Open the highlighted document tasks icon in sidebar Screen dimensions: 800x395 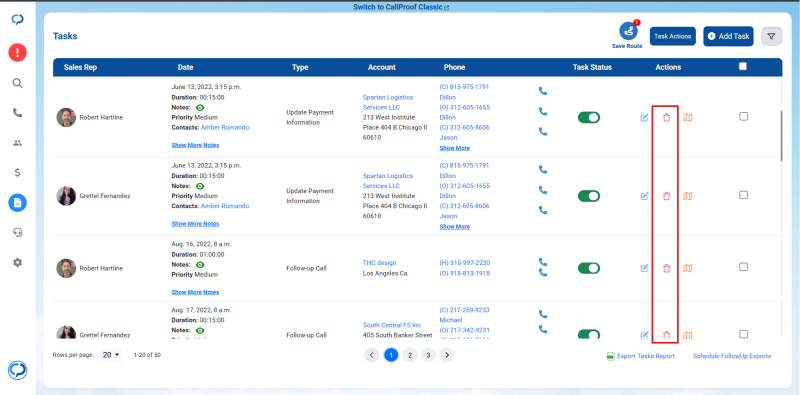point(17,203)
